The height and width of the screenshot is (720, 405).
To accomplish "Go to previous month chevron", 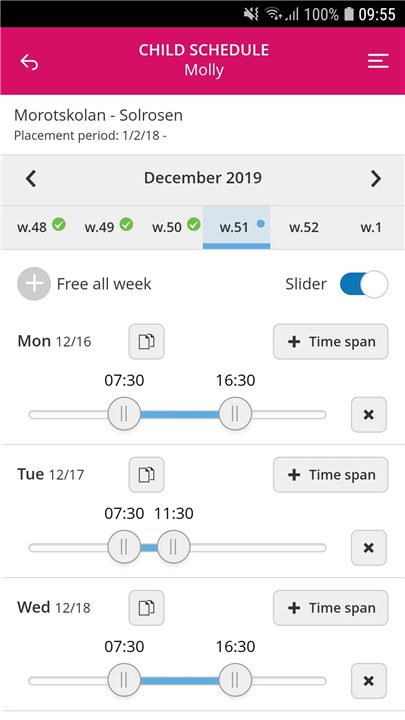I will 31,178.
